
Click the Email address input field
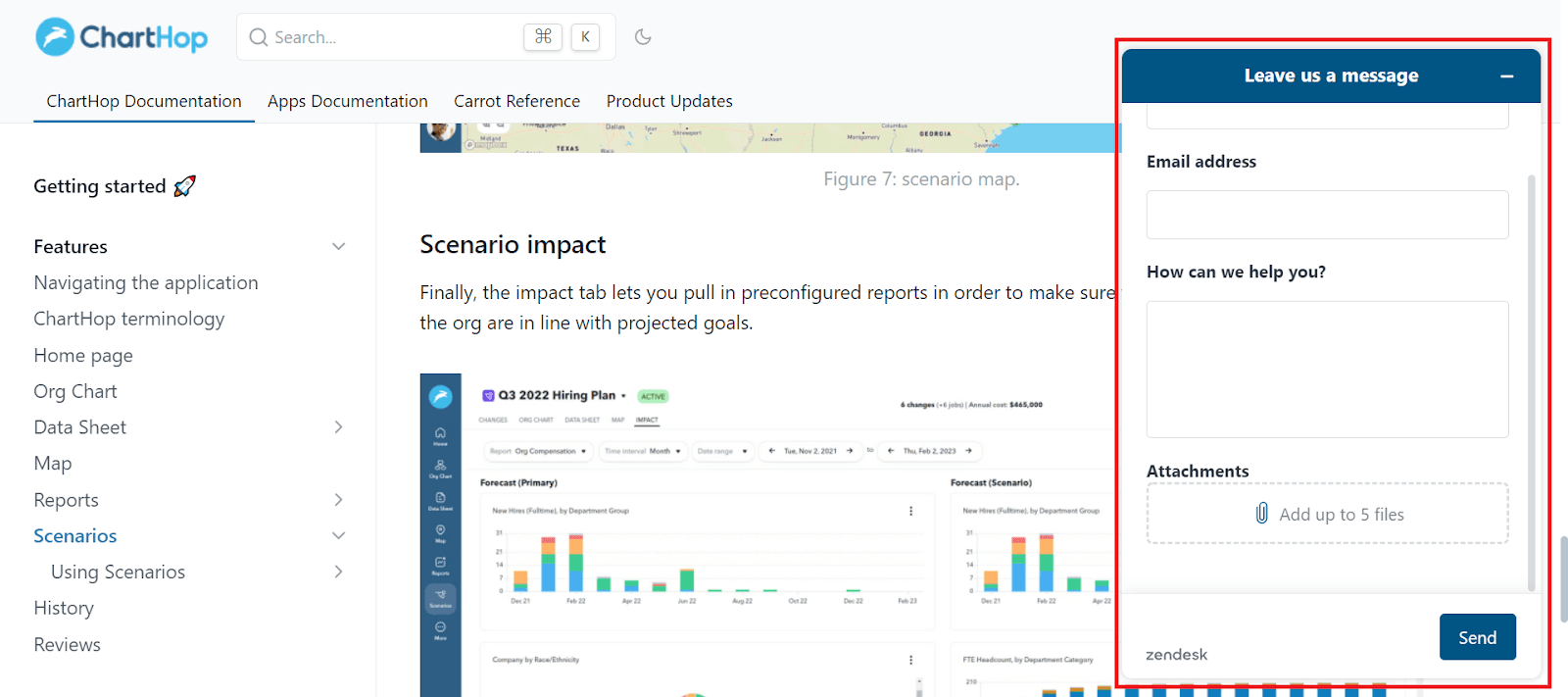click(x=1327, y=215)
